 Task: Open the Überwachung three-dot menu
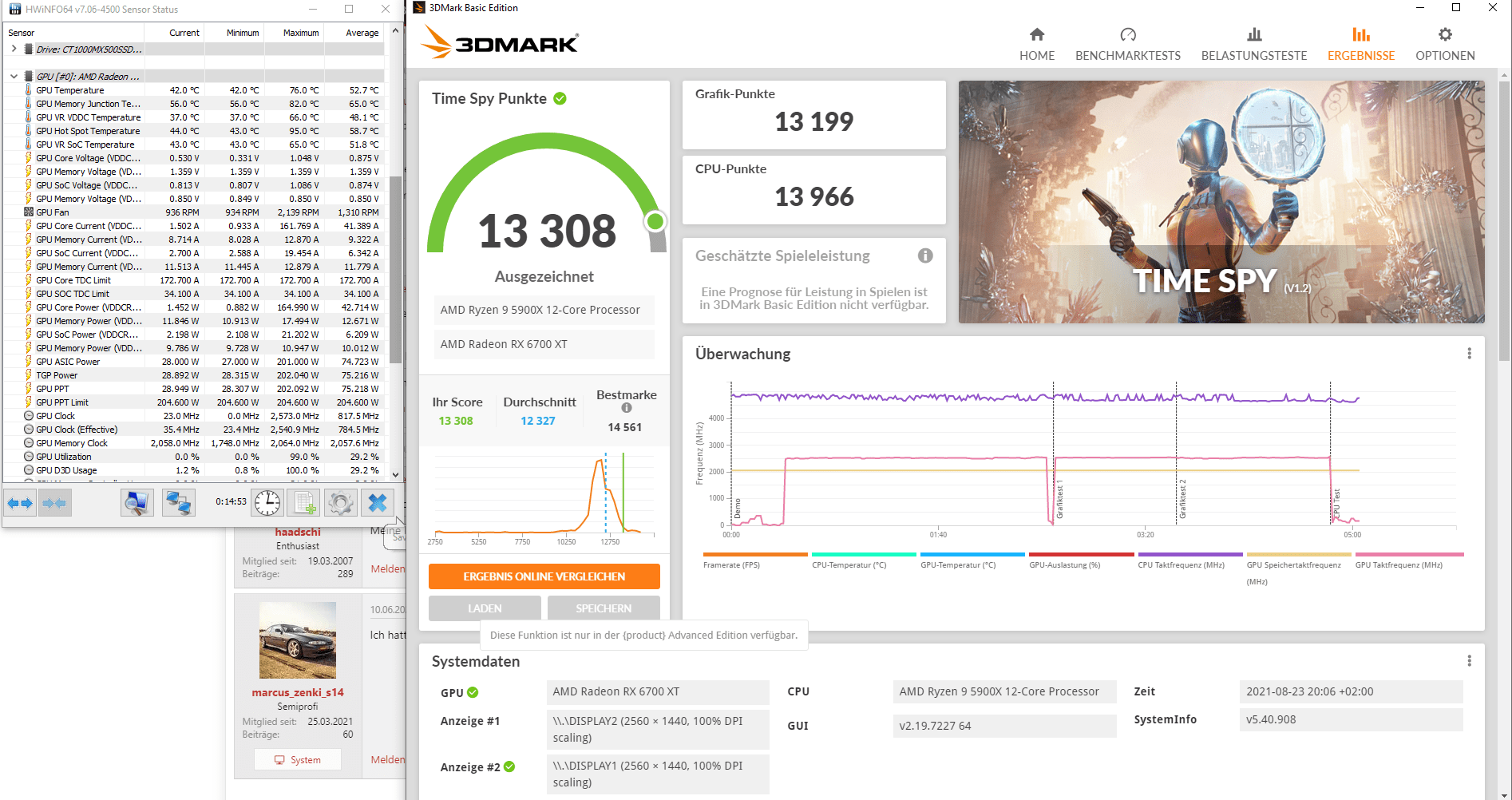[1469, 354]
